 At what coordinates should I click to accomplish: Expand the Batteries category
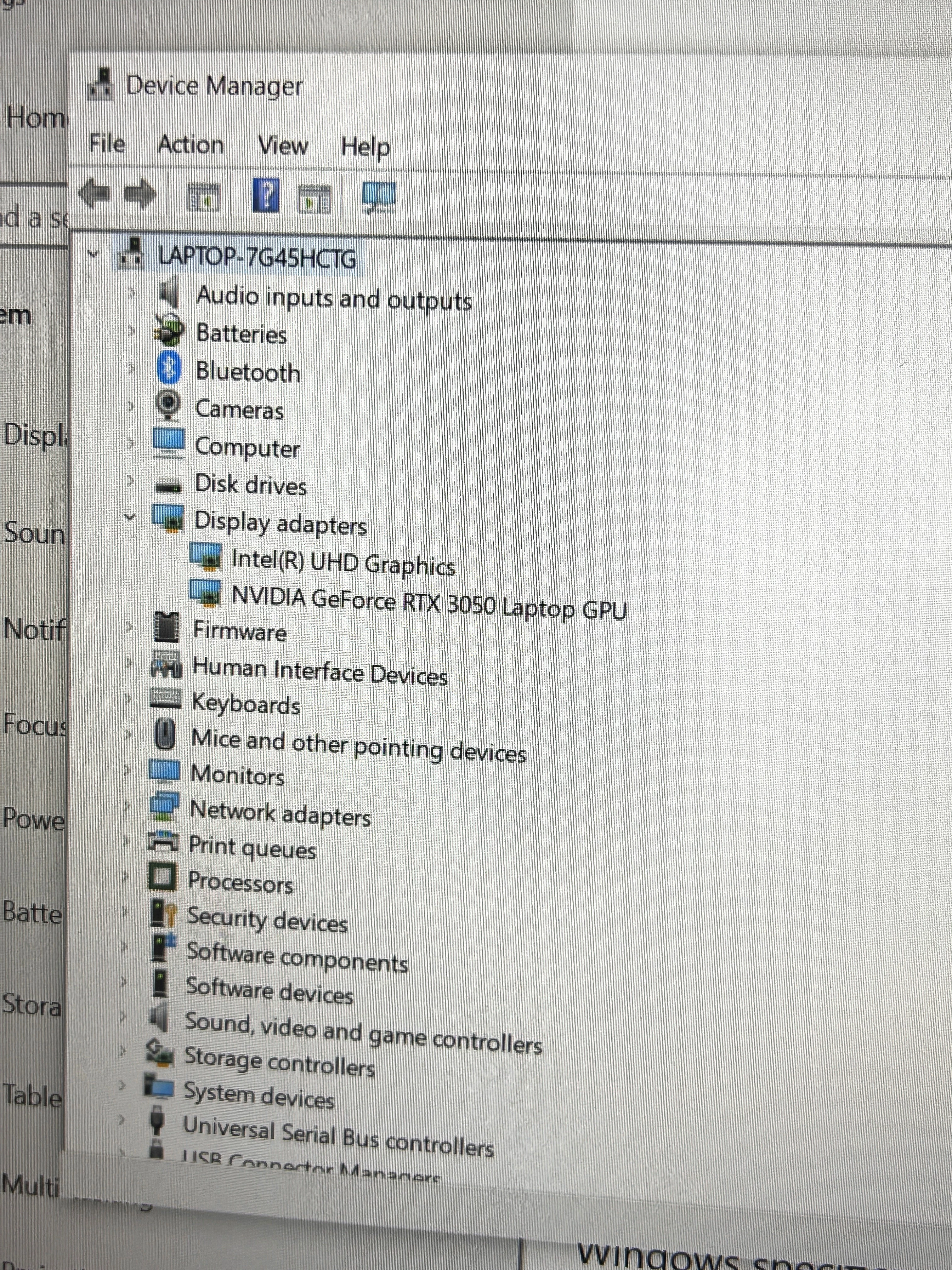[131, 331]
